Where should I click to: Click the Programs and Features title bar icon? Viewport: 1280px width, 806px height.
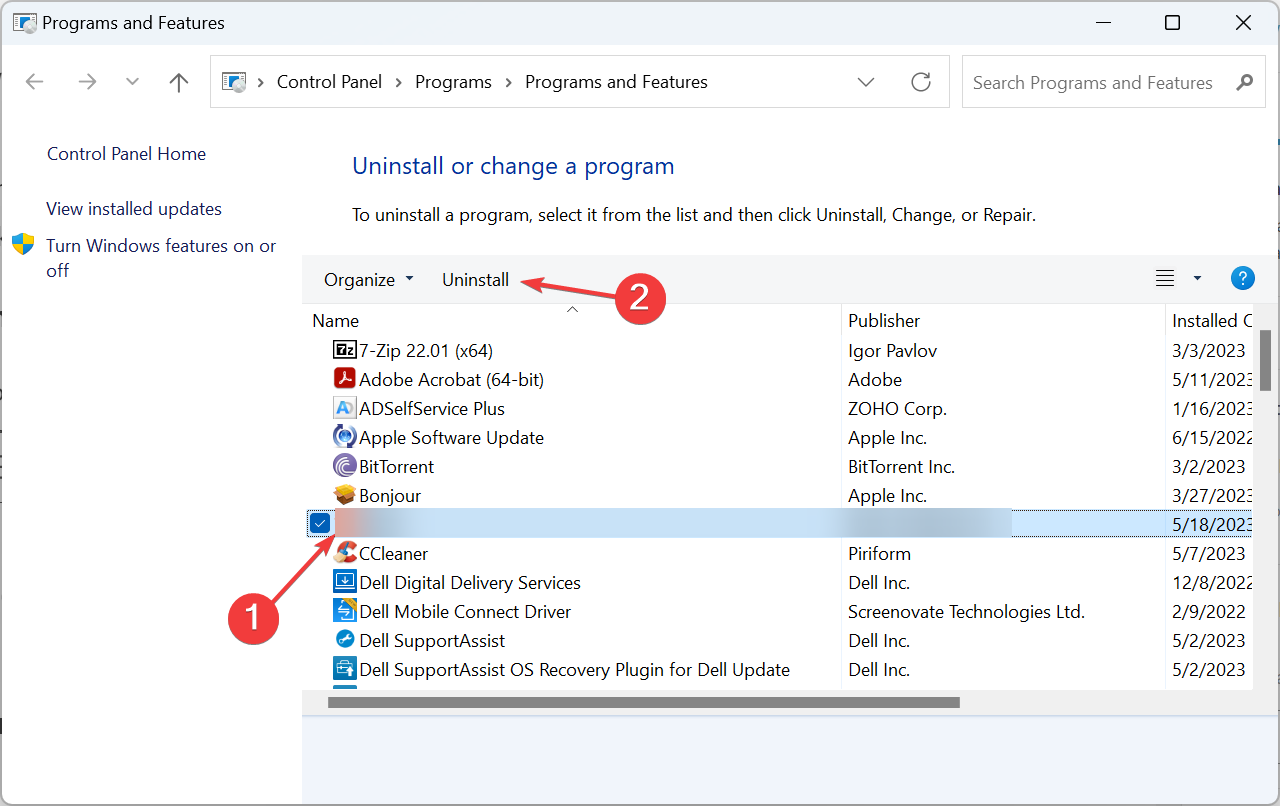click(25, 22)
